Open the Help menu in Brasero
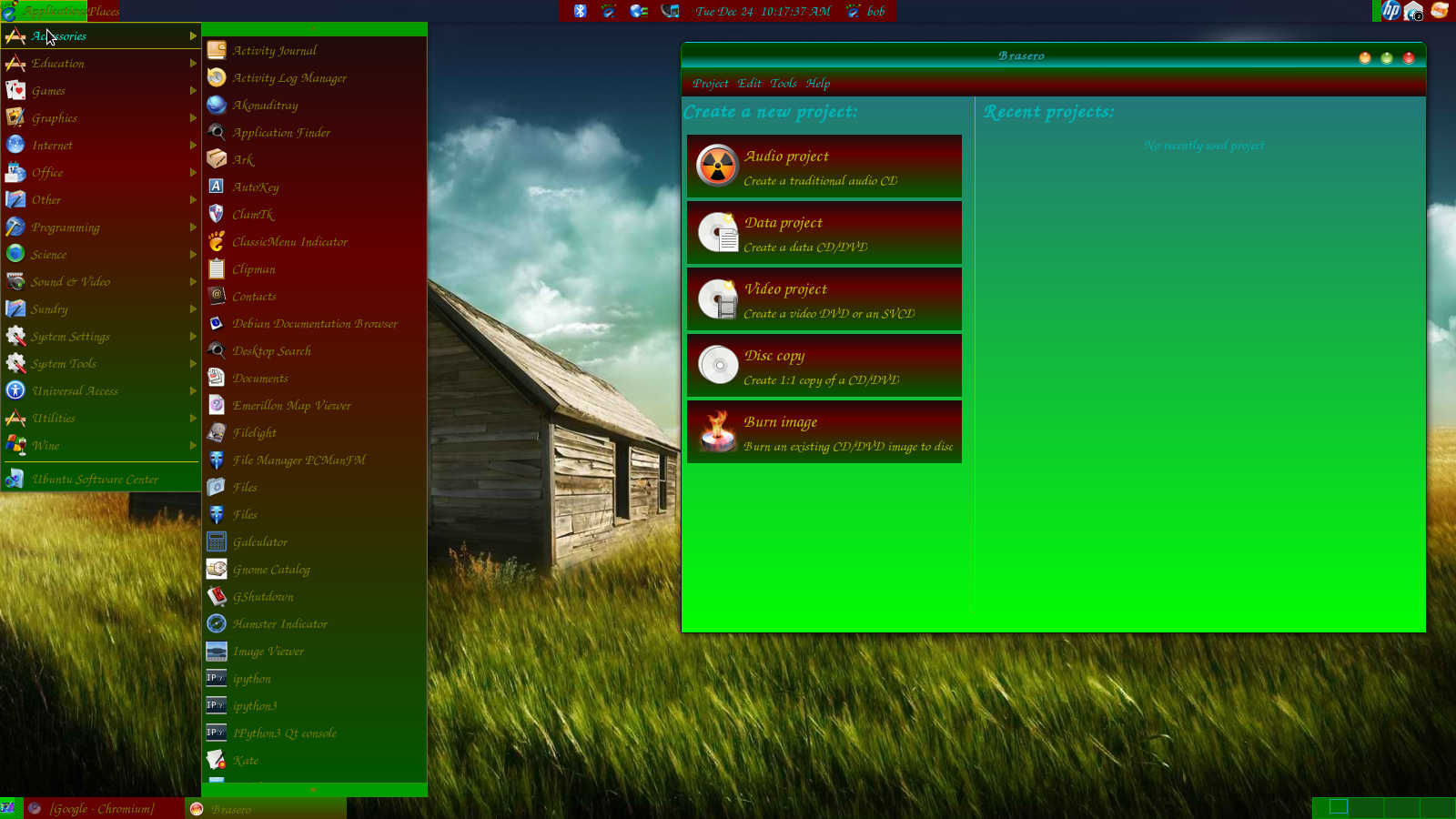 pyautogui.click(x=817, y=83)
